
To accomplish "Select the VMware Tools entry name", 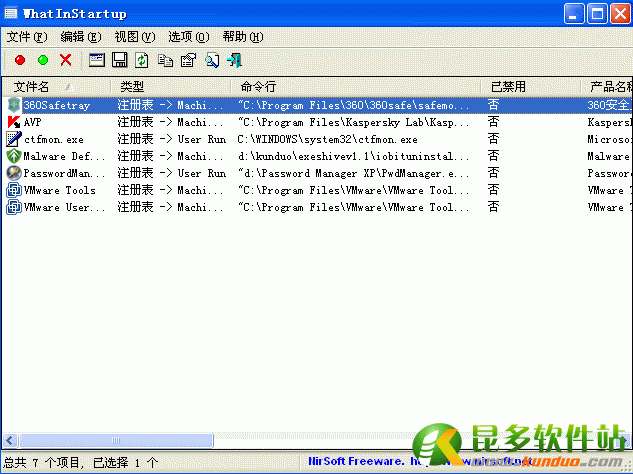I will 59,190.
